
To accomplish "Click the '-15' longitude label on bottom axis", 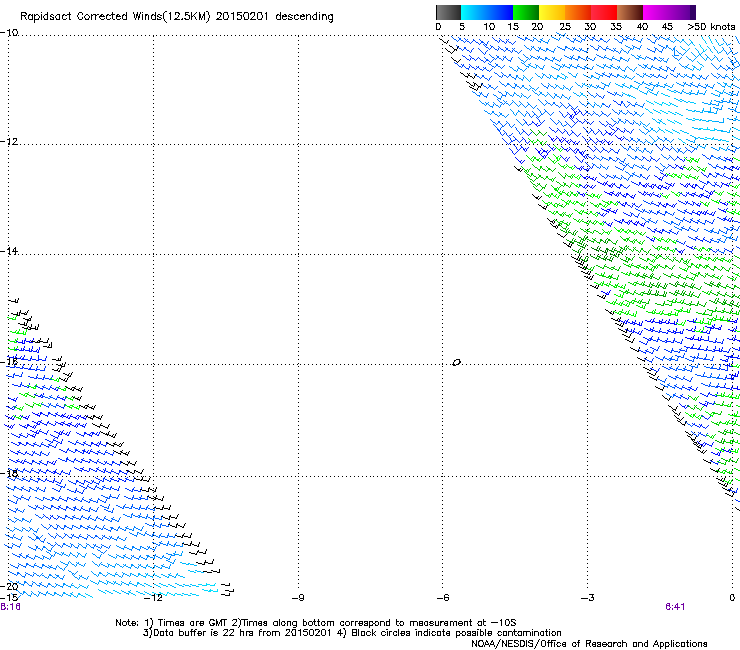I will (9, 597).
